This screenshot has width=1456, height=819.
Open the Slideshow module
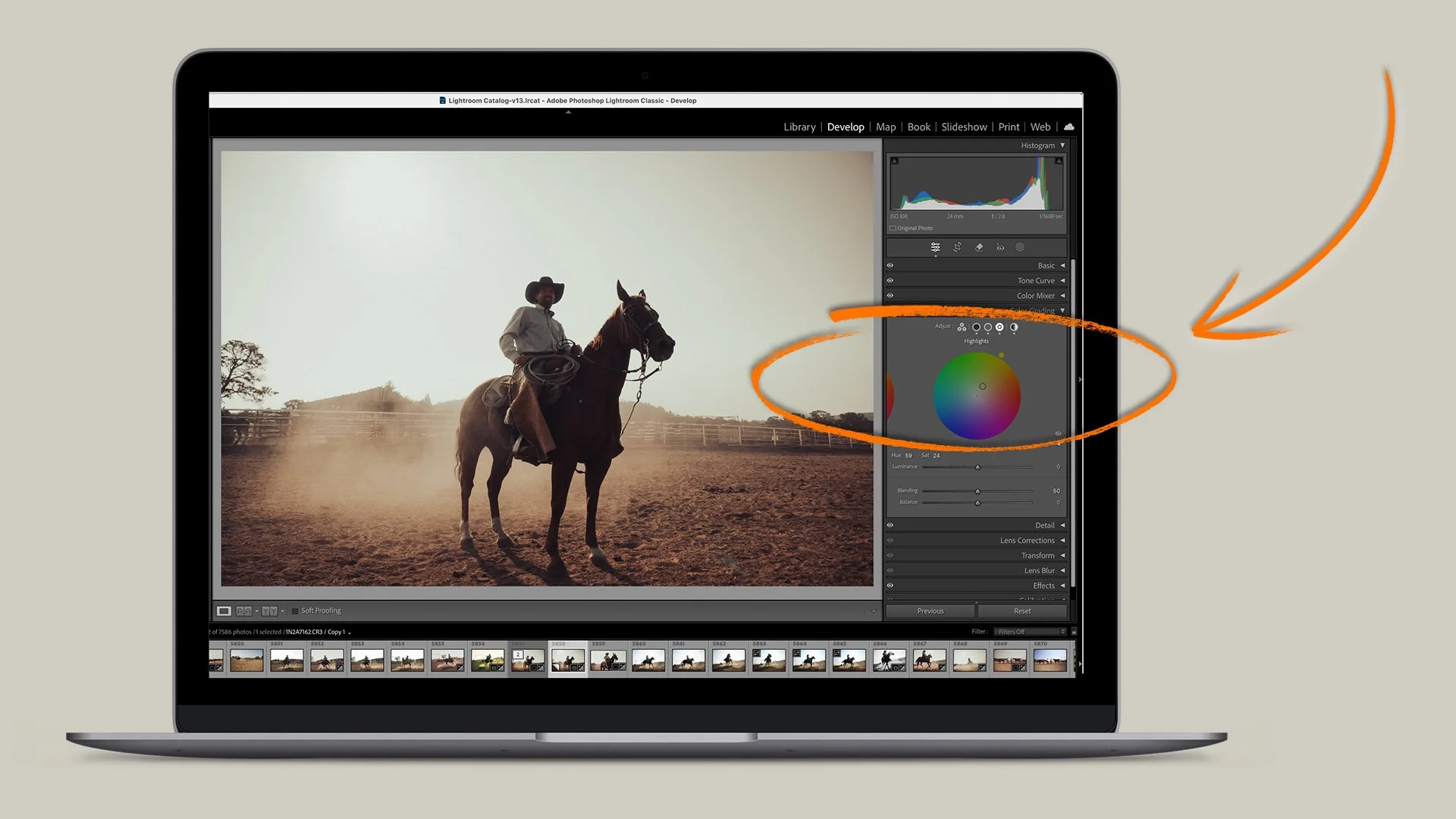964,127
